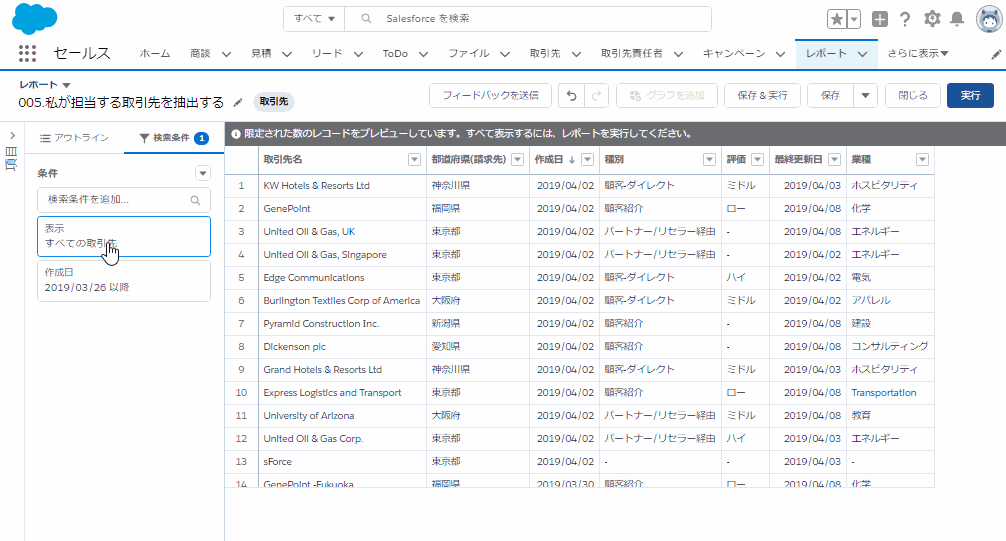Click the Salesforce cloud logo
Screen dimensions: 1006x541
[x=35, y=19]
